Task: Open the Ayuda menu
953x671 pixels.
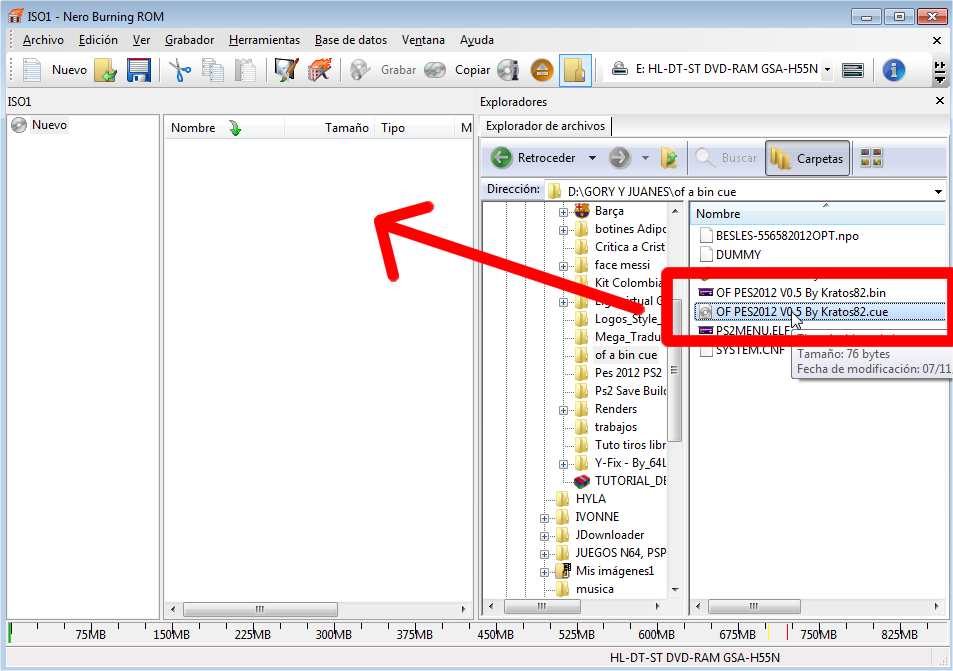Action: click(476, 40)
